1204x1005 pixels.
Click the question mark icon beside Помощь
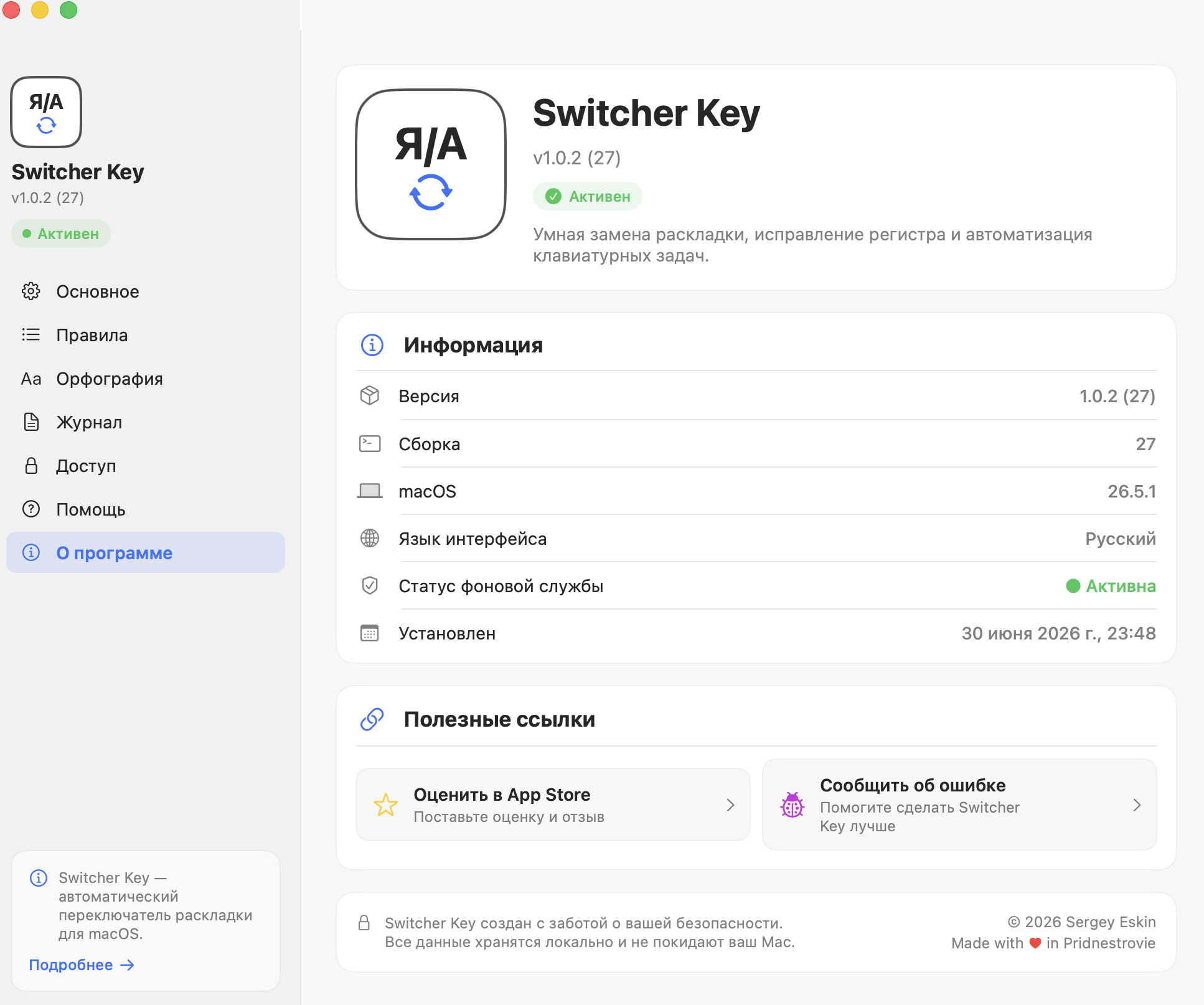[31, 509]
